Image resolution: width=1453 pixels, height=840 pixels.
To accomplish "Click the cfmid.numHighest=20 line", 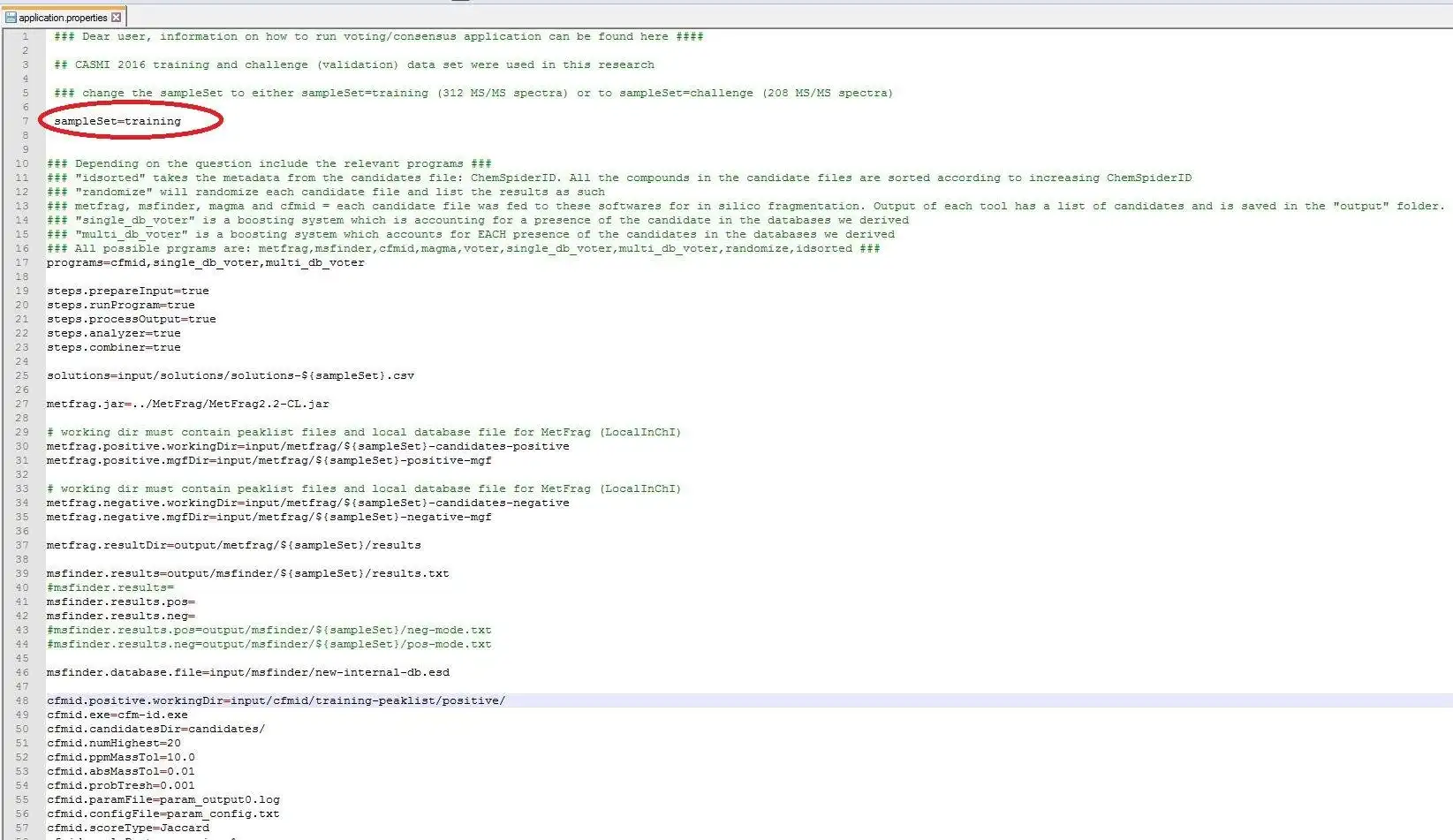I will (114, 743).
